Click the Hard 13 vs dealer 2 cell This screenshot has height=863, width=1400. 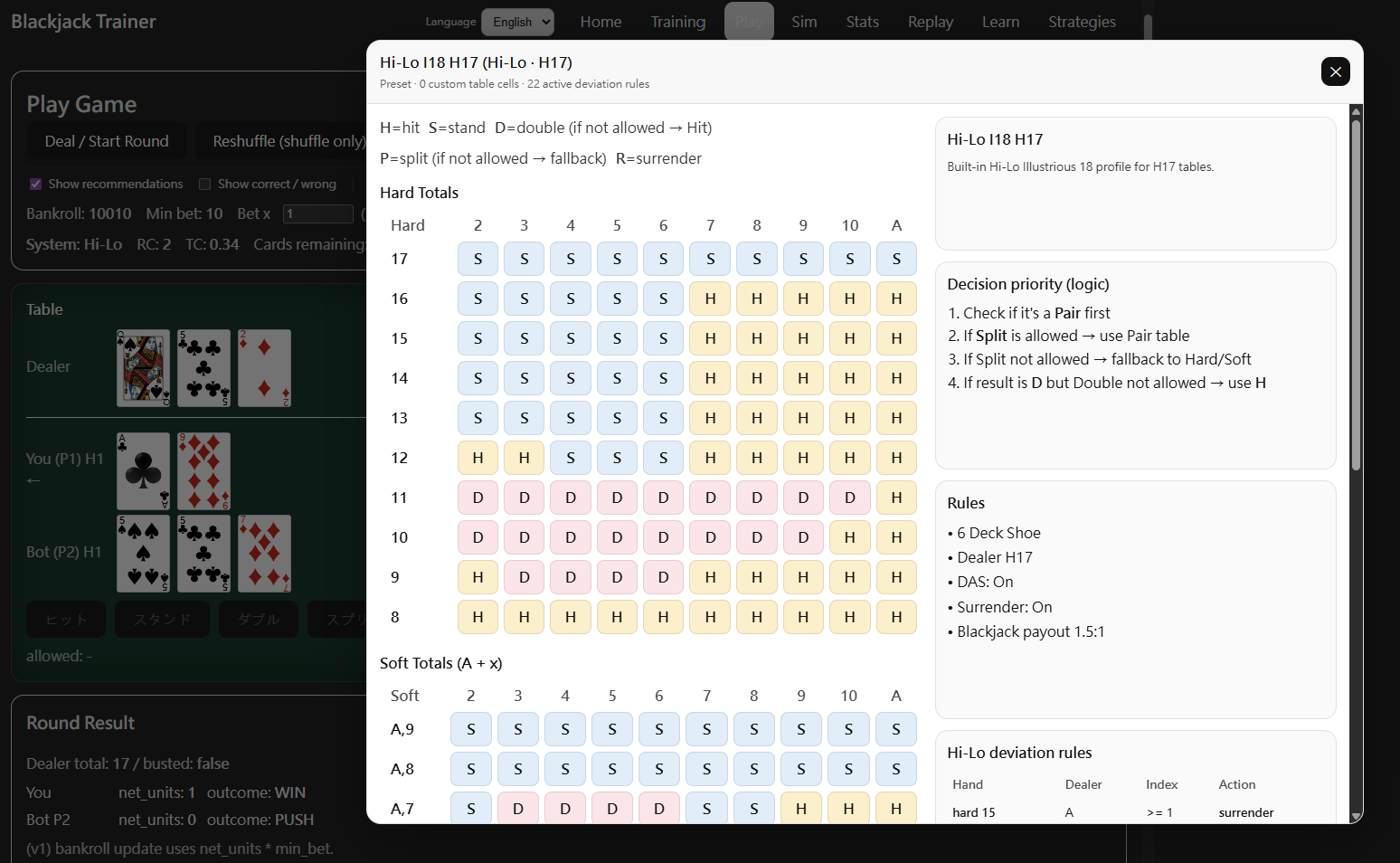[x=478, y=418]
